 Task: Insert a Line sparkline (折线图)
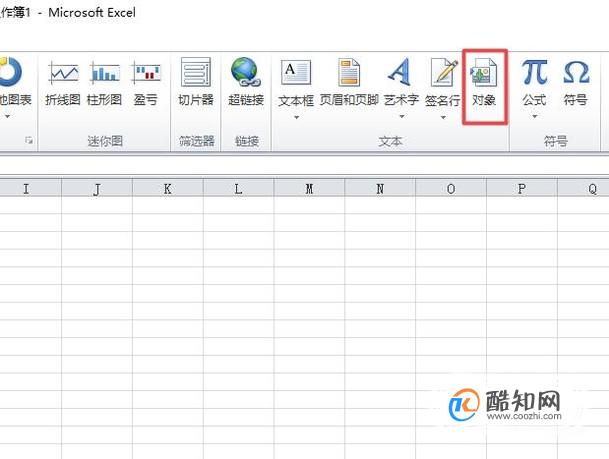[x=63, y=83]
